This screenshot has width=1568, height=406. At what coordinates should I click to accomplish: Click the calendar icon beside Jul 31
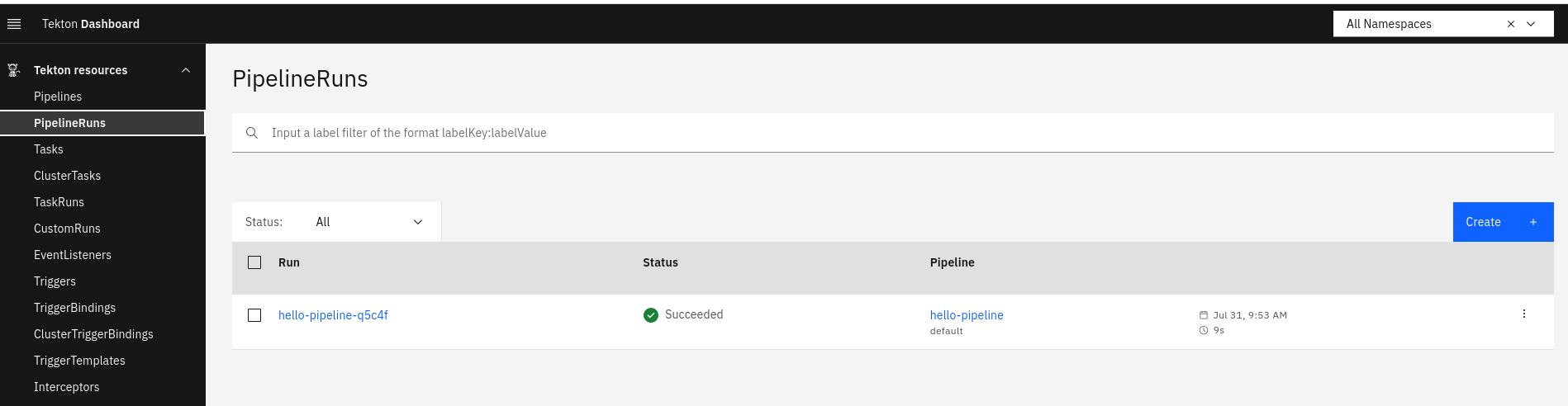click(x=1204, y=315)
